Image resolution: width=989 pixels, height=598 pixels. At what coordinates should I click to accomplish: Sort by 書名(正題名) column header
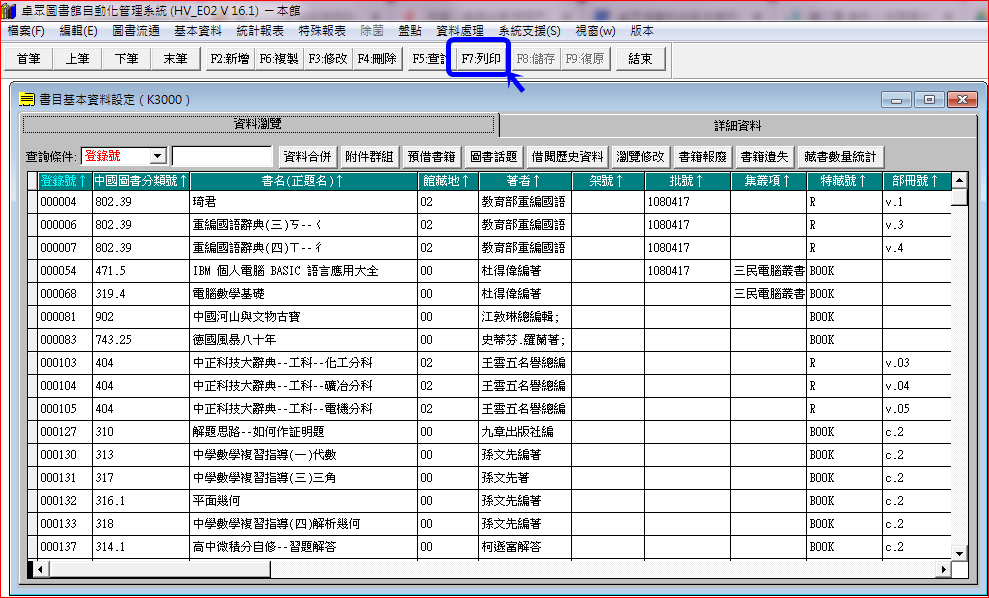[303, 181]
